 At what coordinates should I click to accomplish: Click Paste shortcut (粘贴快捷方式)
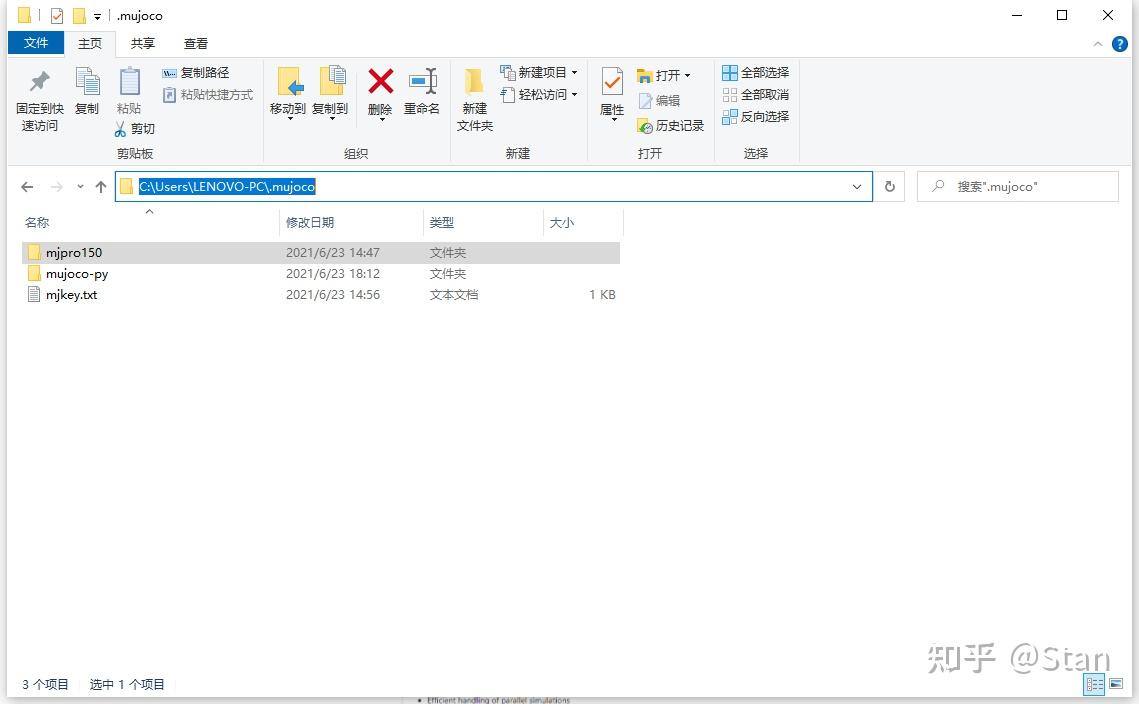point(208,94)
